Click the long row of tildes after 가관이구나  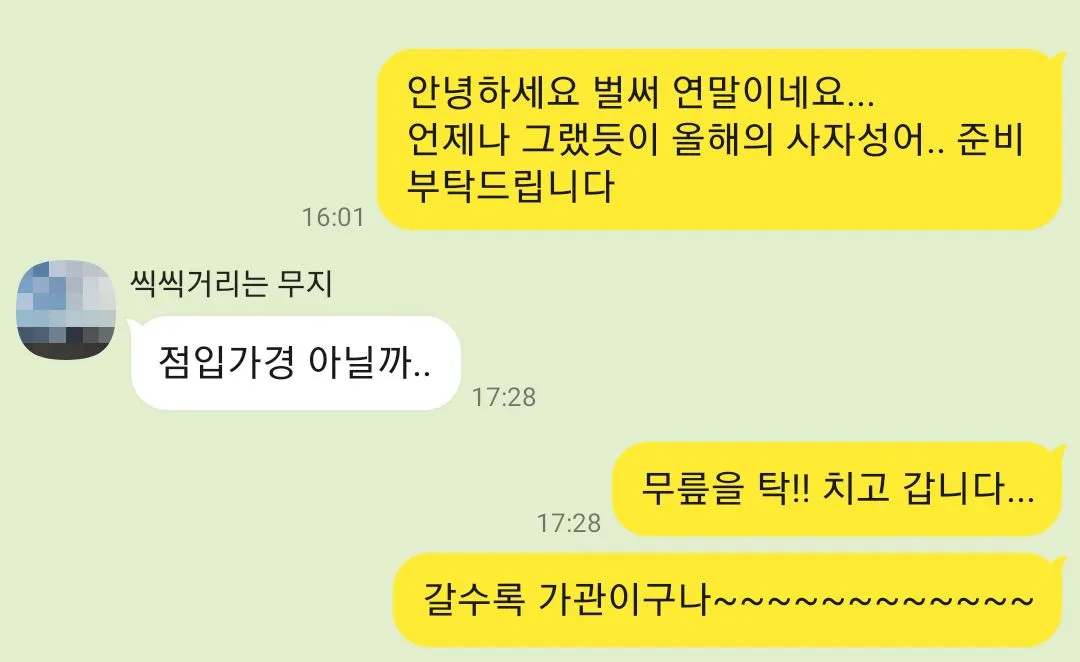[x=873, y=600]
